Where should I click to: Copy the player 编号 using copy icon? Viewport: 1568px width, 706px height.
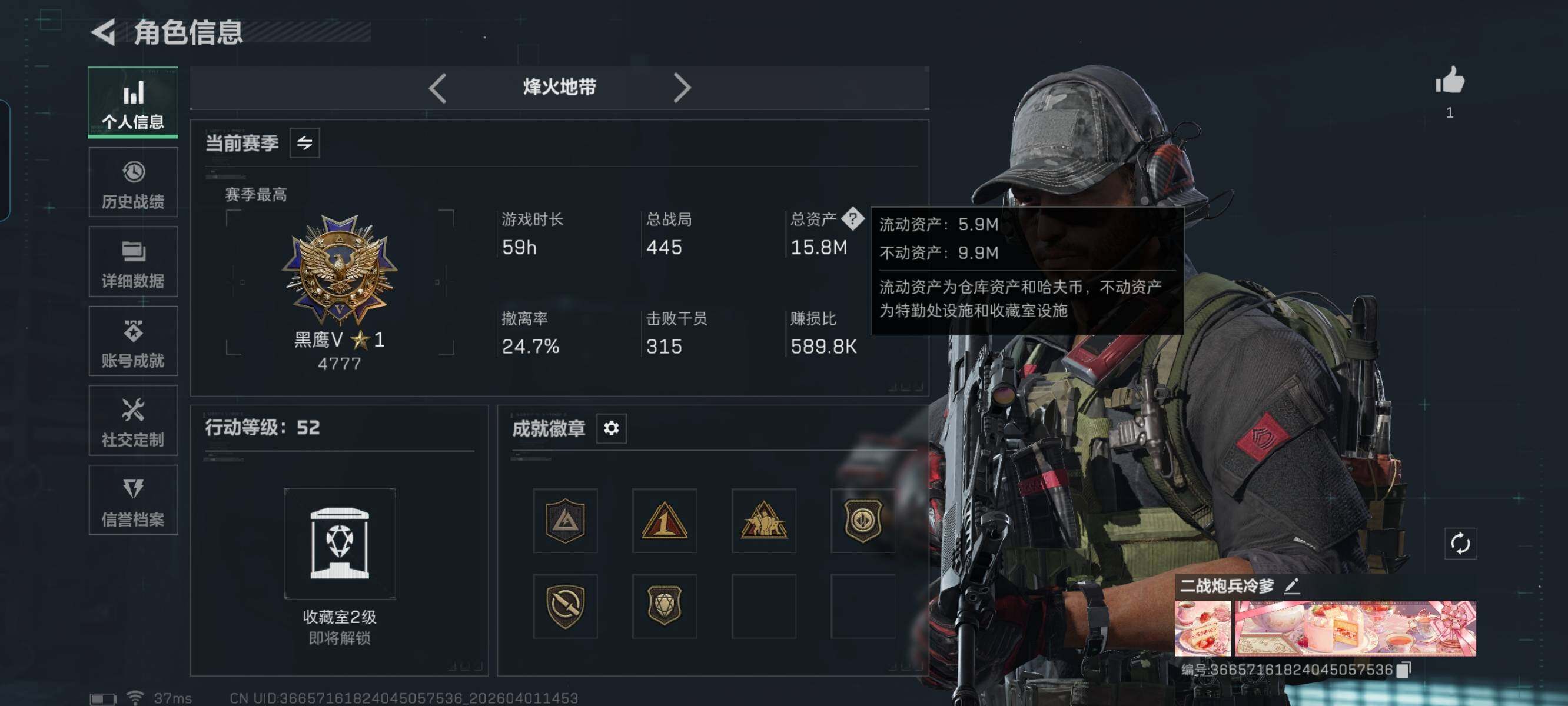(1403, 670)
